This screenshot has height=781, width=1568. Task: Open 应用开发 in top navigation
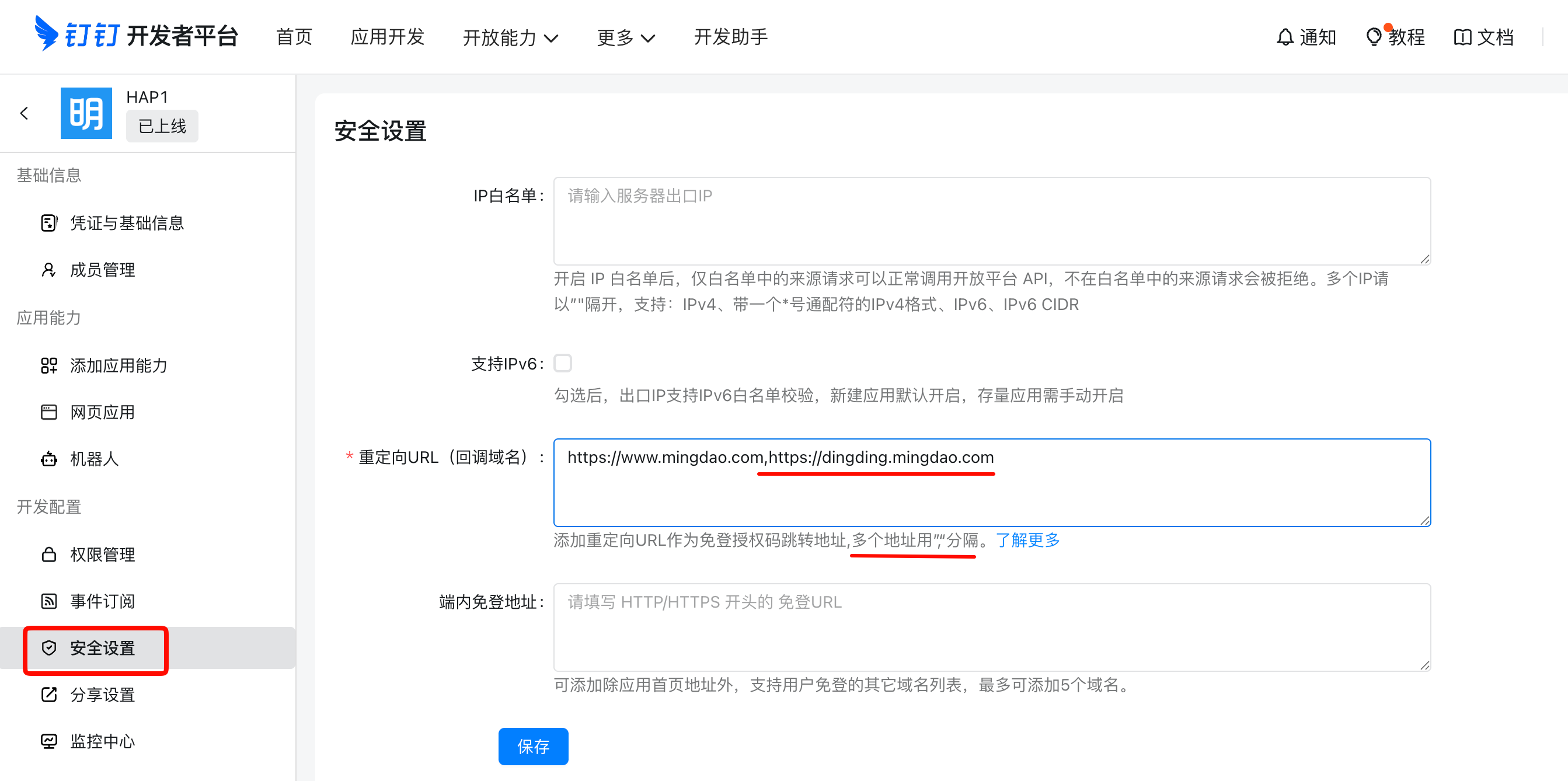(387, 37)
